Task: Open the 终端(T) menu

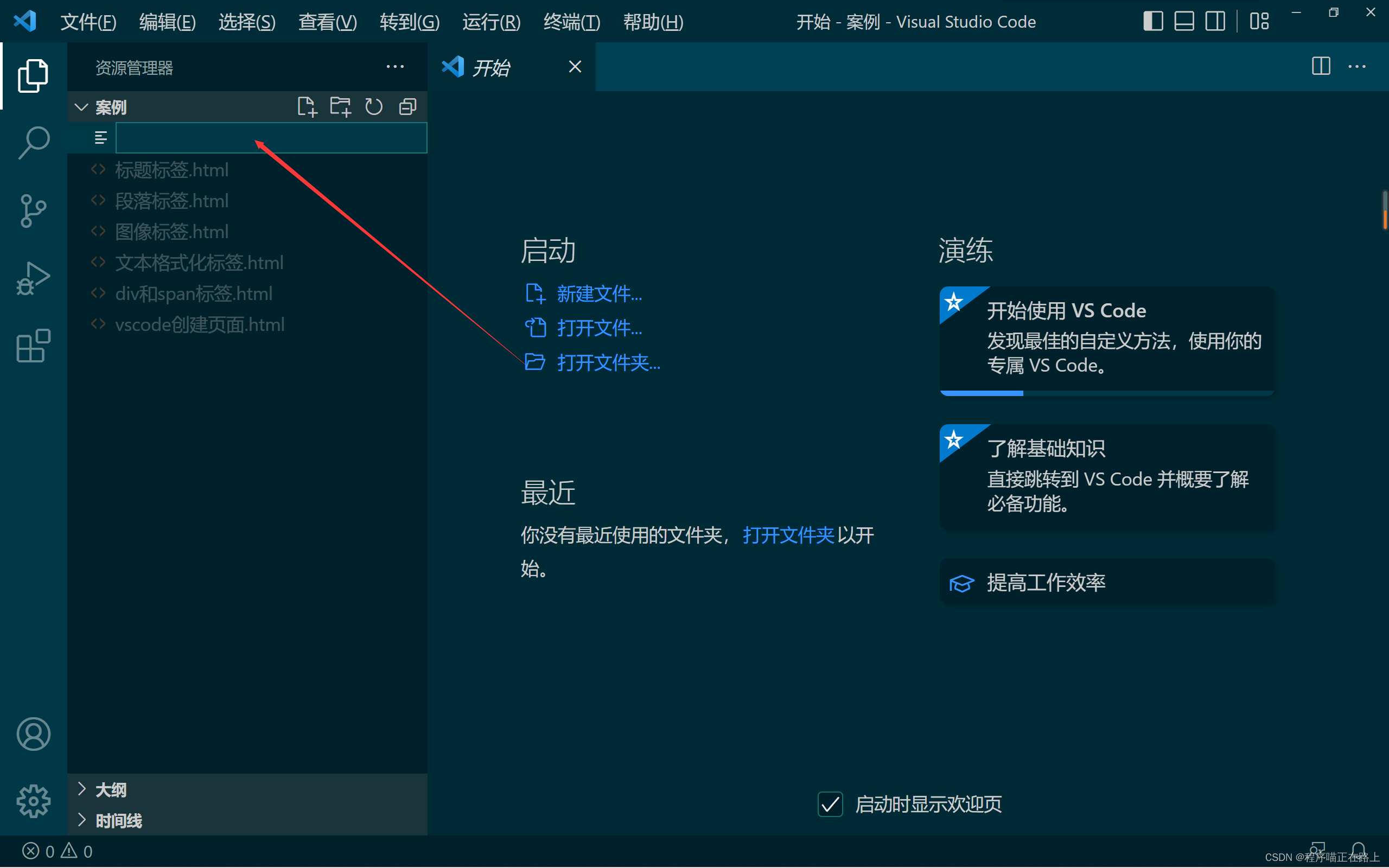Action: (572, 22)
